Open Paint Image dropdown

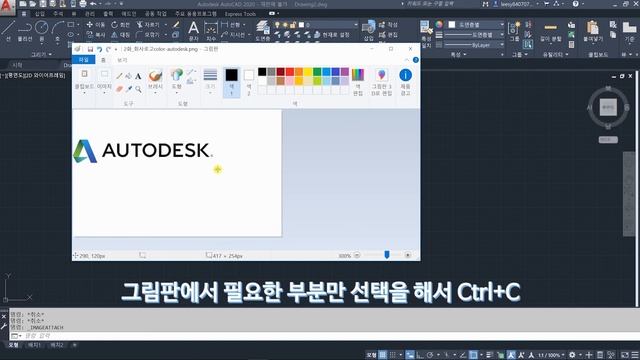click(x=104, y=82)
